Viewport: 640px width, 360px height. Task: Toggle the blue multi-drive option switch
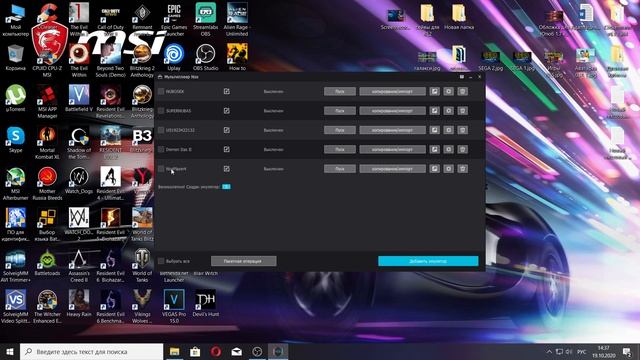pos(227,187)
